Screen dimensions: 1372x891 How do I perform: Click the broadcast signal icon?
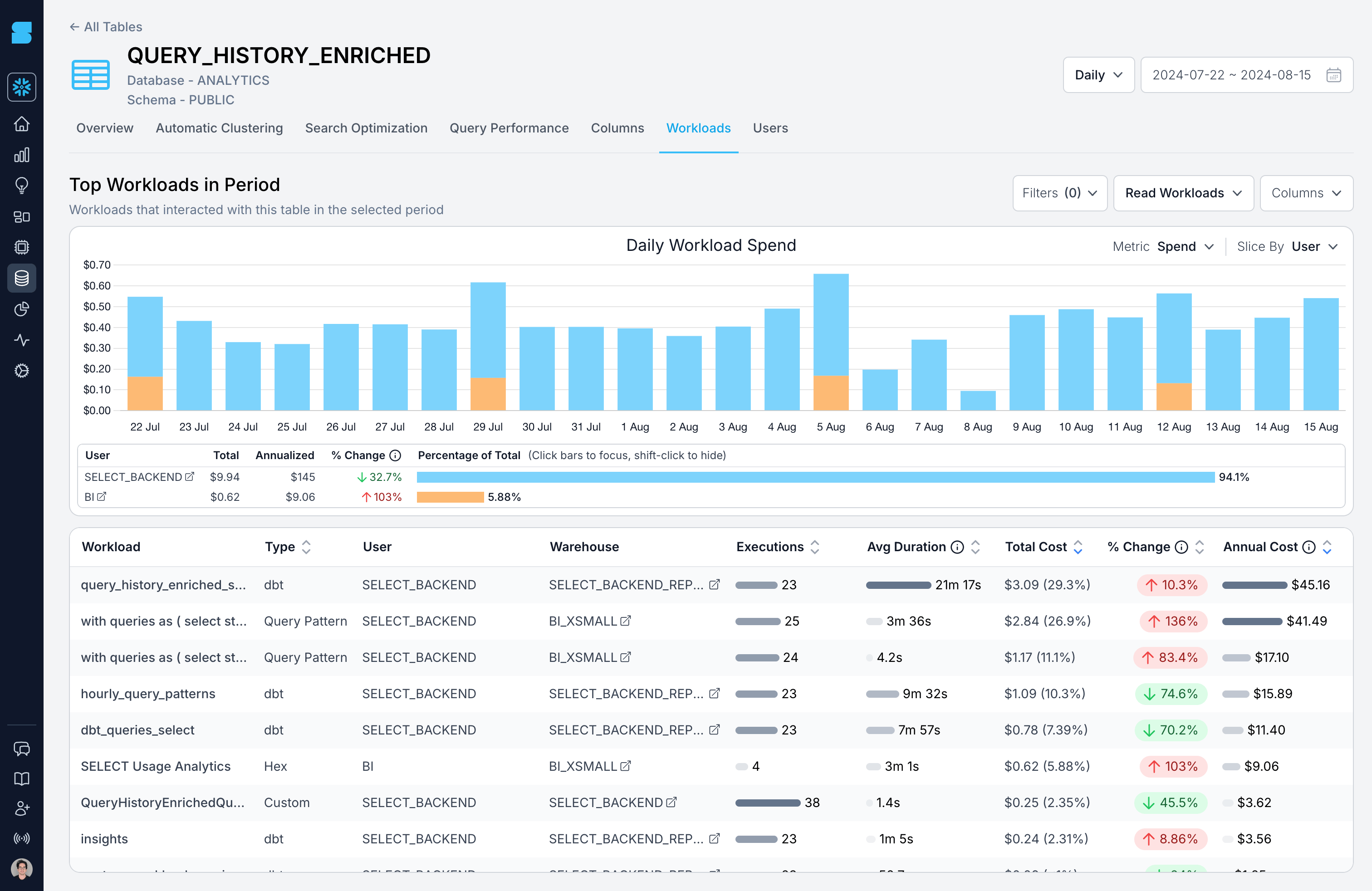pos(21,838)
